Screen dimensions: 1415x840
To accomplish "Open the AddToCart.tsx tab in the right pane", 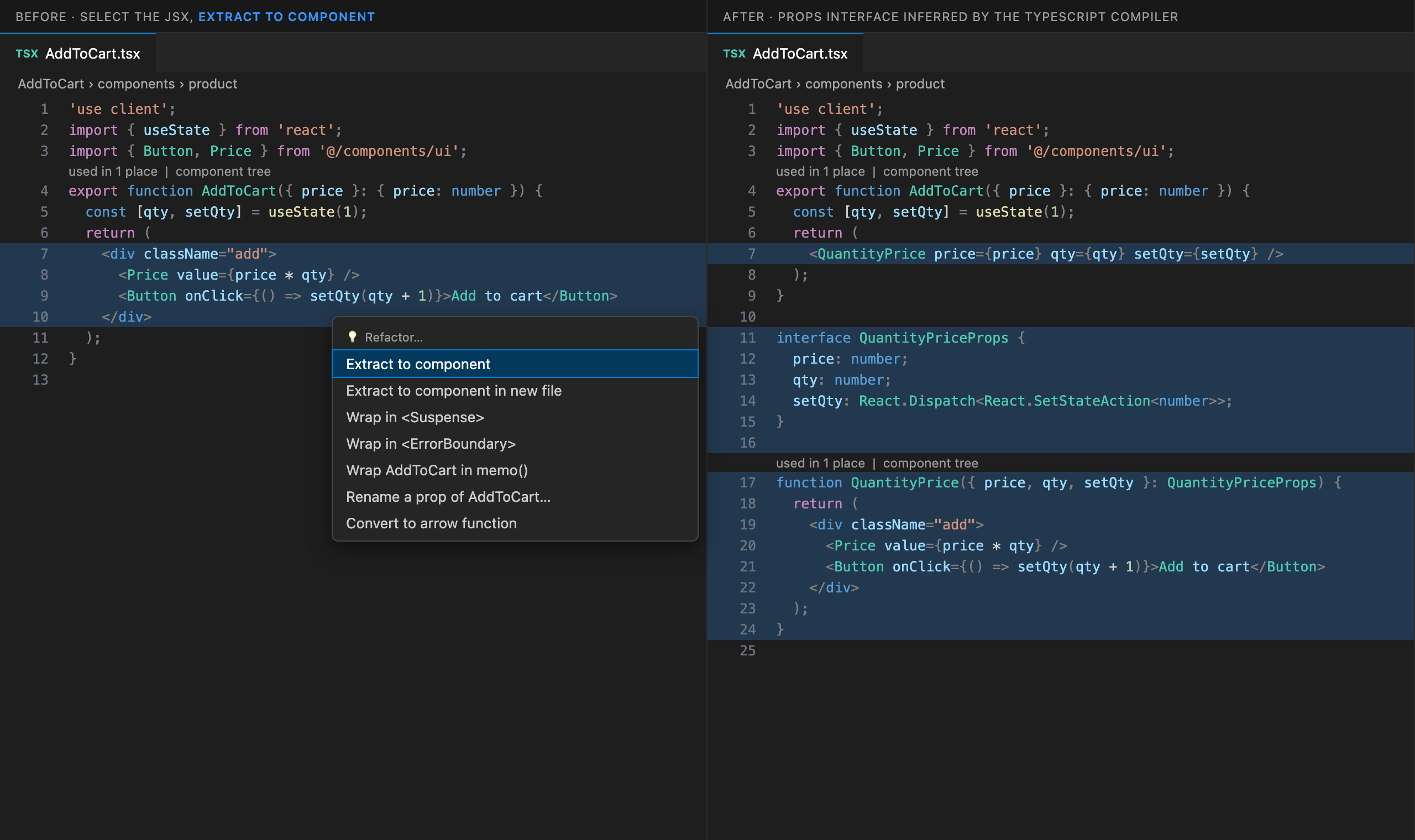I will click(x=785, y=53).
